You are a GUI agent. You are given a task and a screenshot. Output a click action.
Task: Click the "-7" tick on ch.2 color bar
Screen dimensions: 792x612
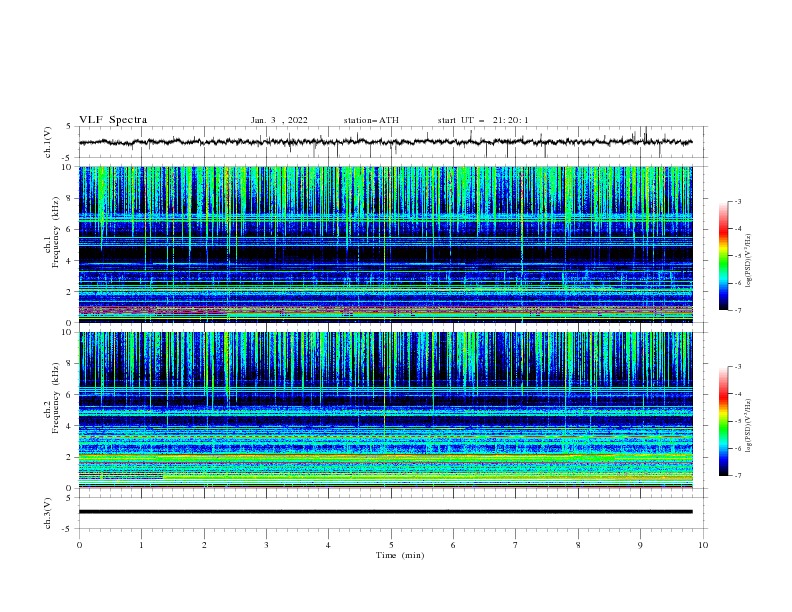coord(737,476)
